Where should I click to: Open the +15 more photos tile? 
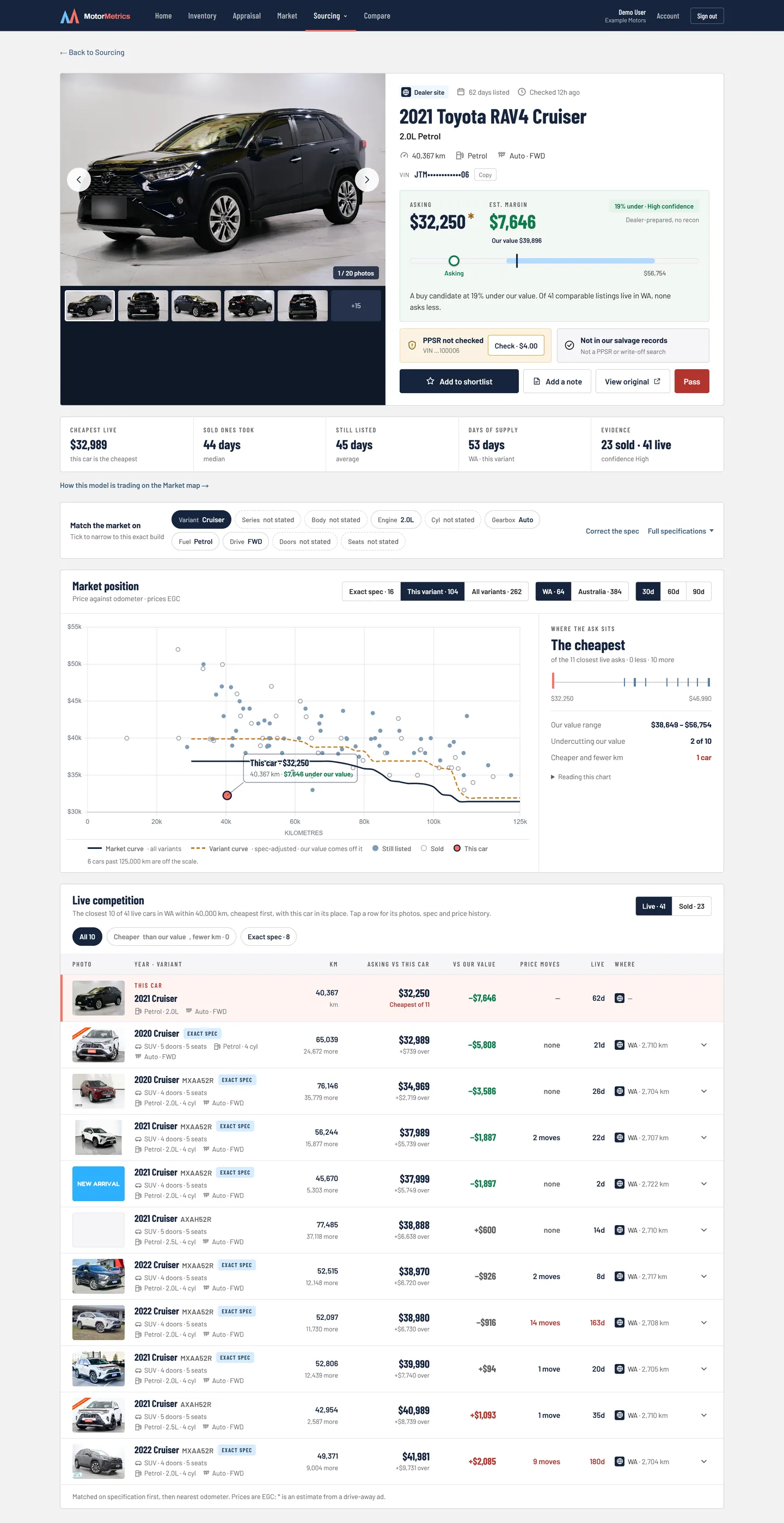point(356,305)
